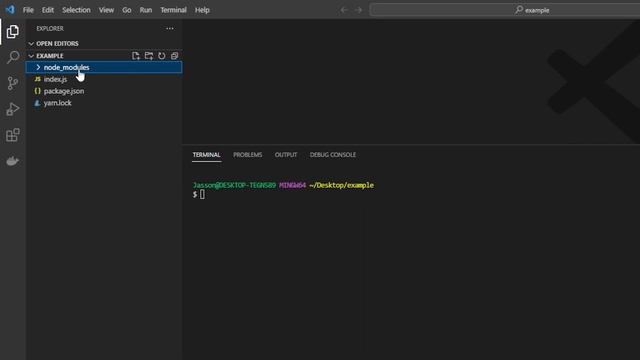Switch to the Problems panel tab
Image resolution: width=640 pixels, height=360 pixels.
click(248, 155)
